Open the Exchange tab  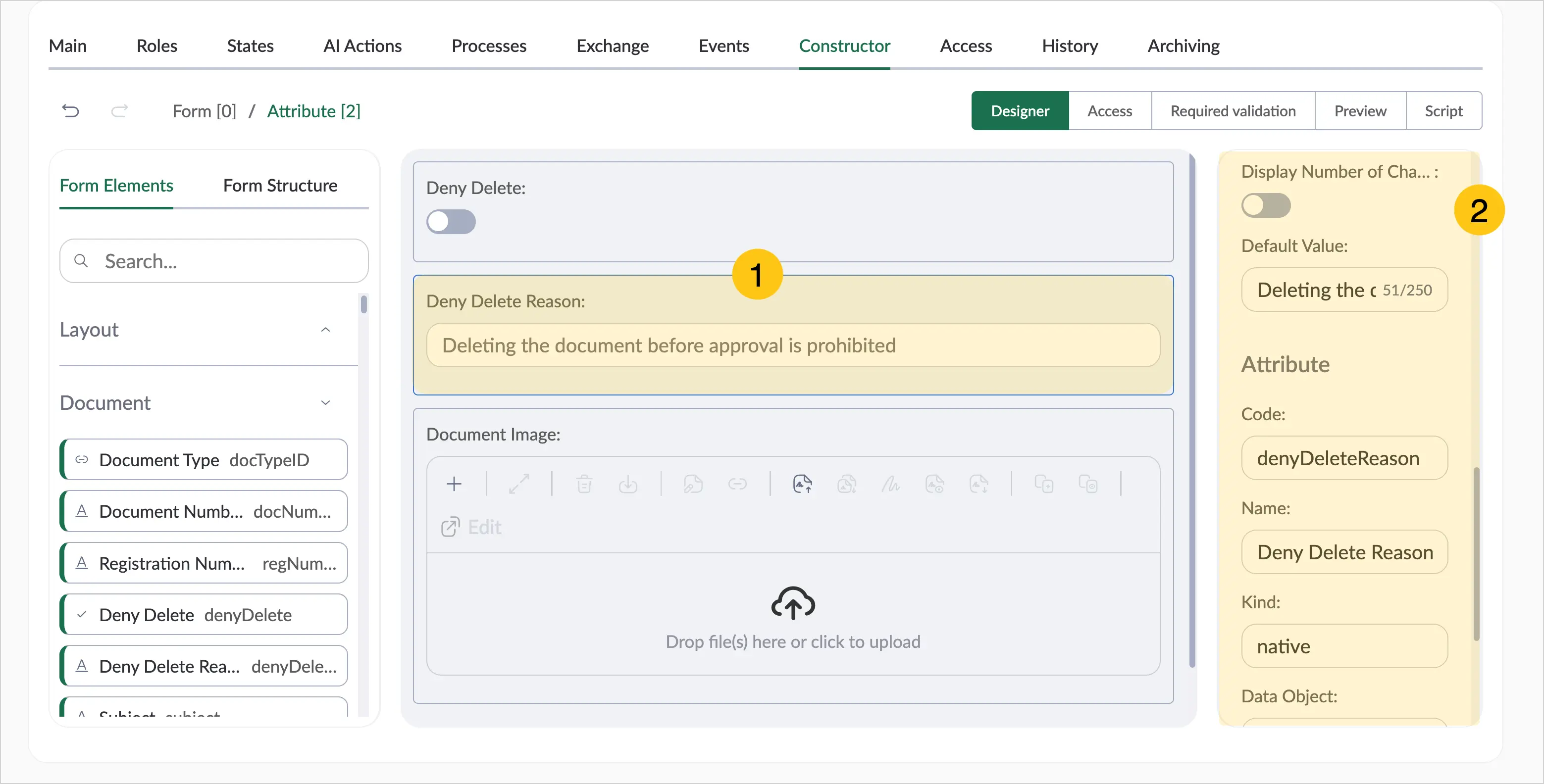click(613, 46)
